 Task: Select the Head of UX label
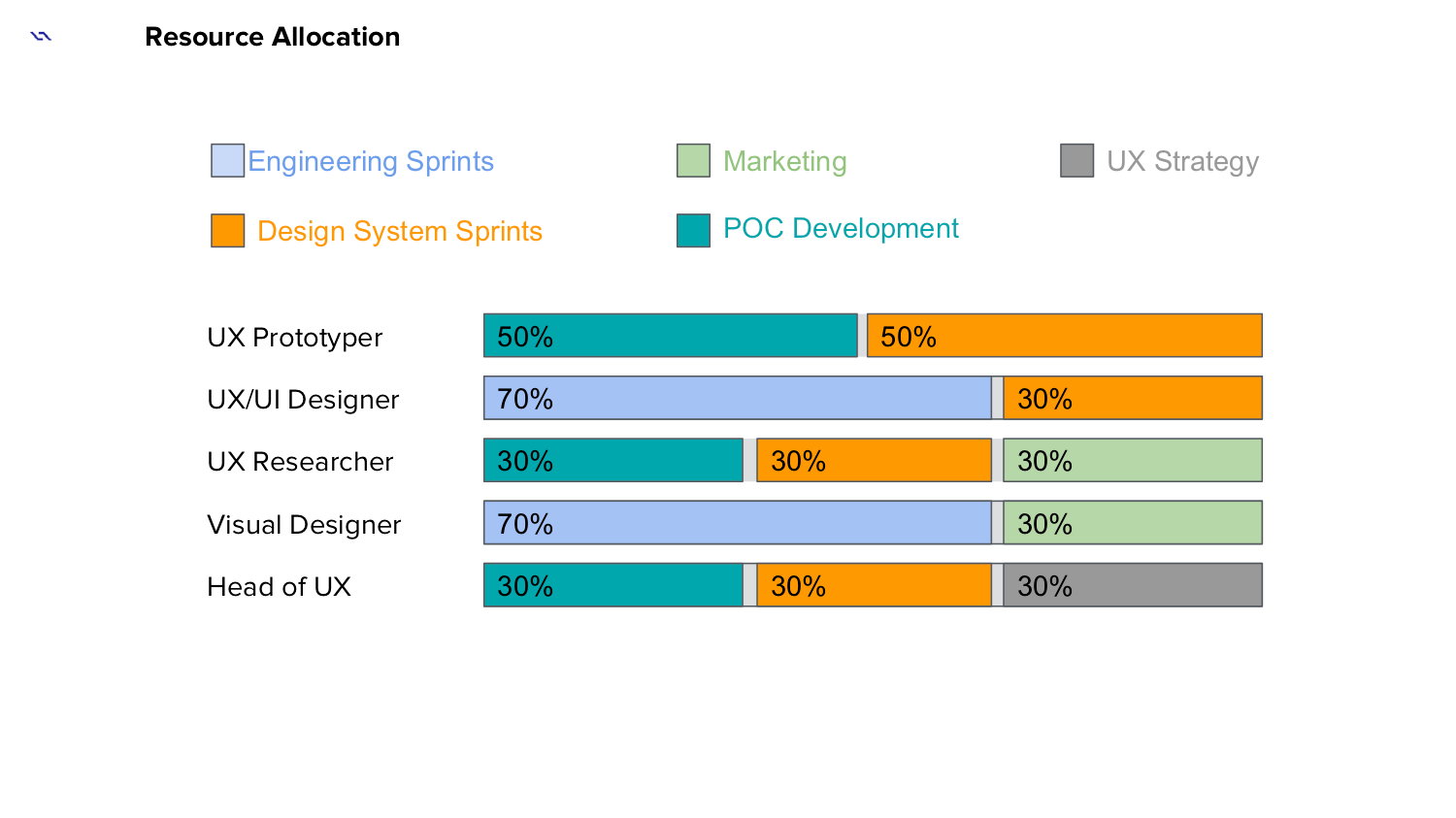(279, 587)
